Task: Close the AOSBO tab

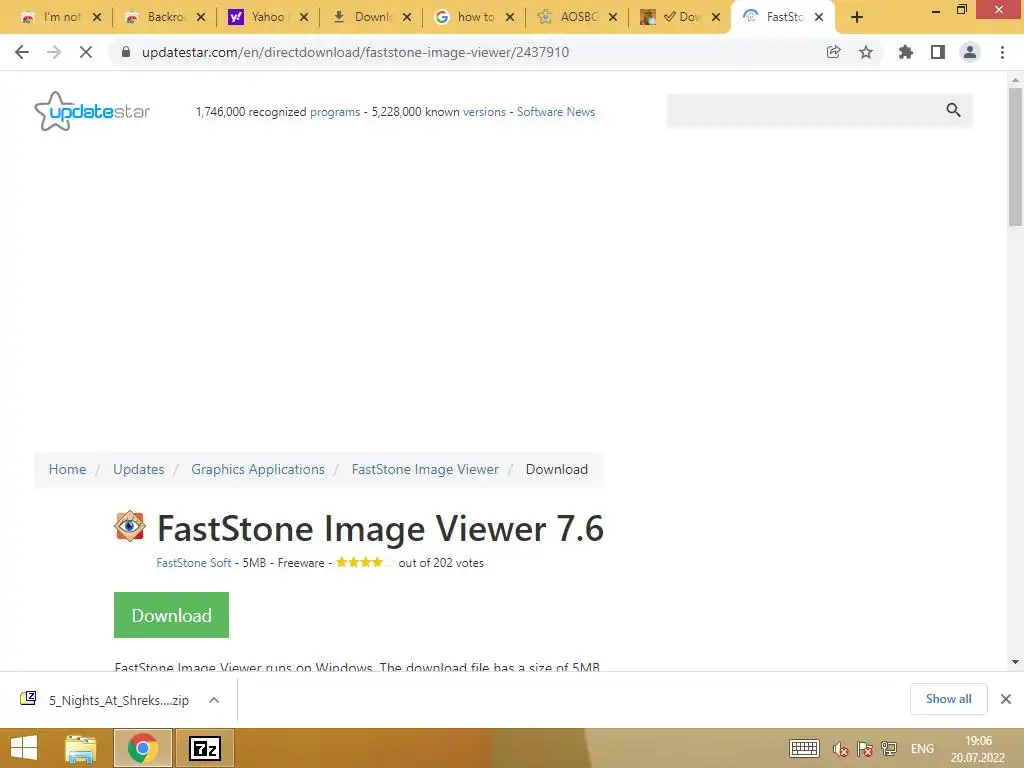Action: [x=613, y=17]
